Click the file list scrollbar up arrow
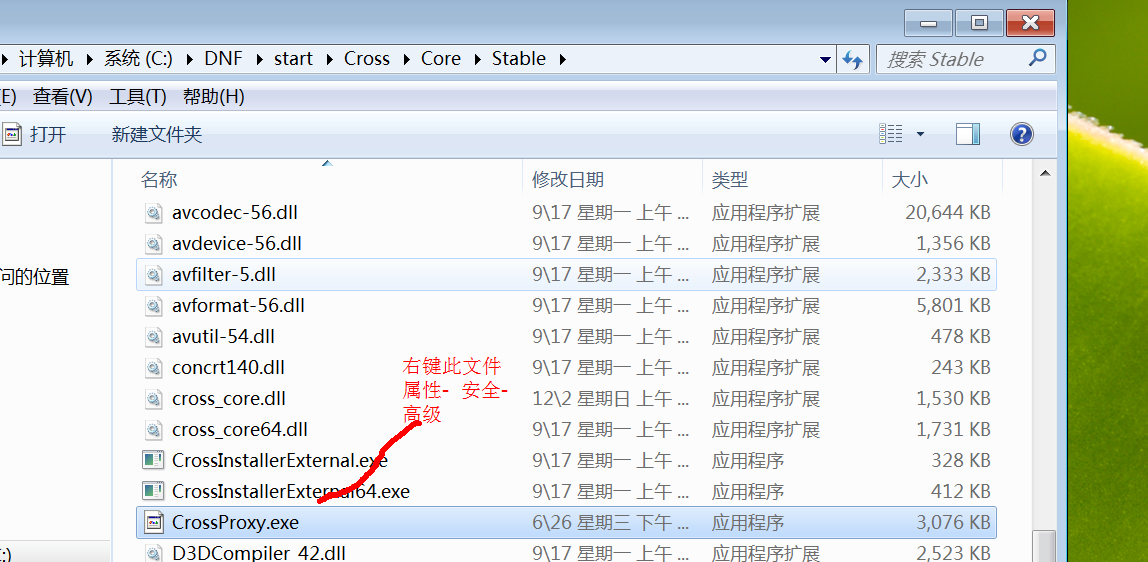The height and width of the screenshot is (562, 1148). [x=1045, y=173]
